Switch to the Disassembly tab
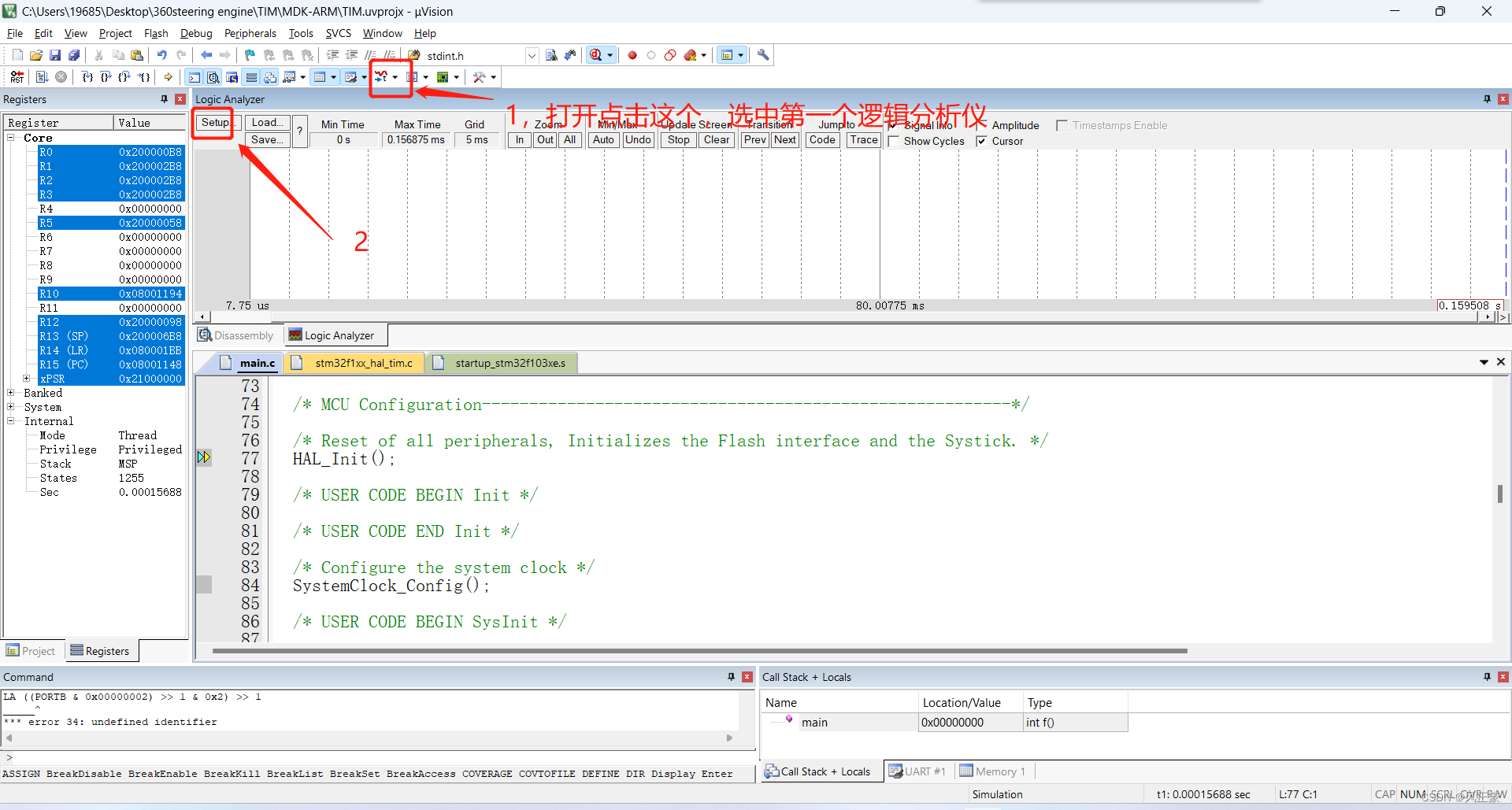The height and width of the screenshot is (810, 1512). click(x=236, y=335)
